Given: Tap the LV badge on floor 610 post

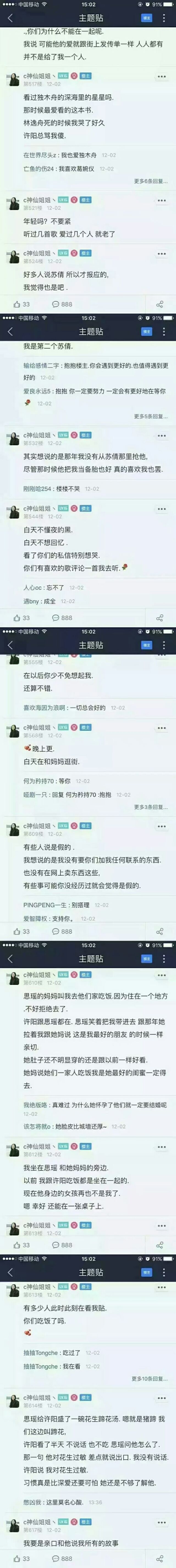Looking at the screenshot, I should pos(63,975).
